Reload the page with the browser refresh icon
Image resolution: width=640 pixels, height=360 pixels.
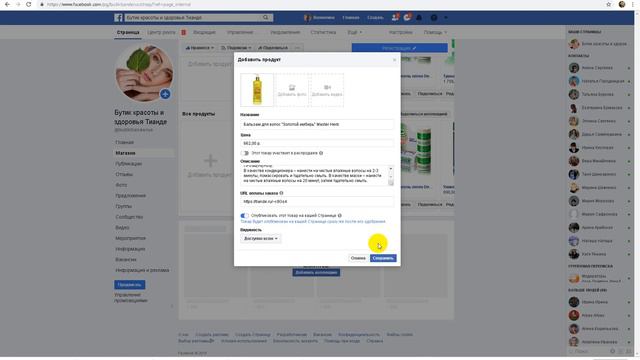[29, 4]
